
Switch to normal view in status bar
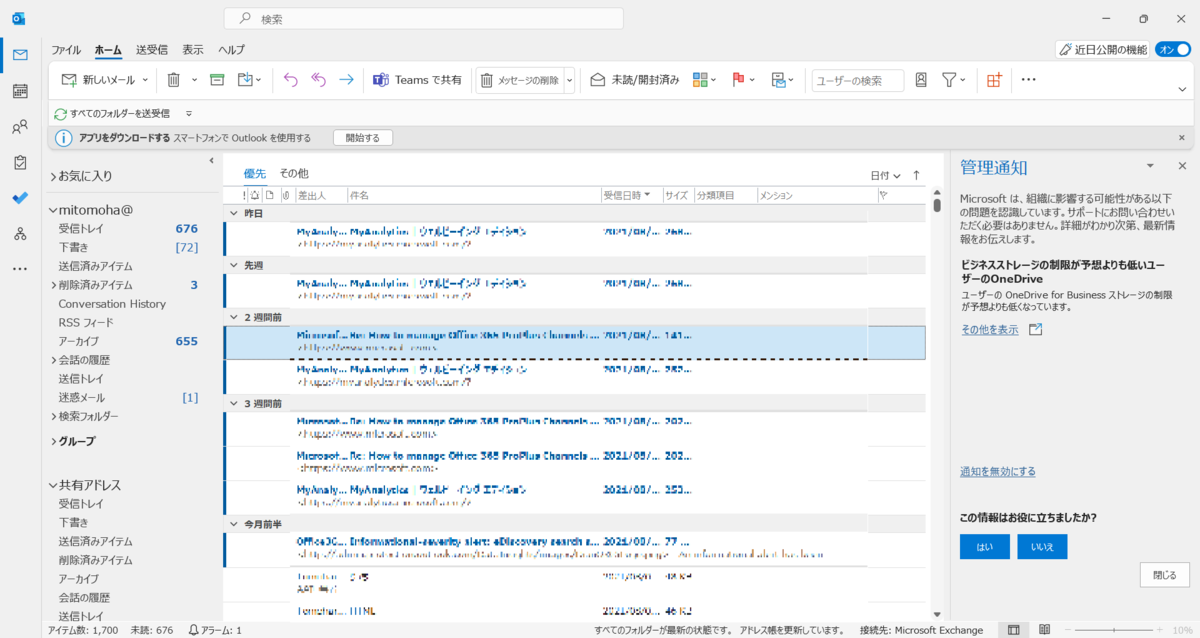tap(1013, 630)
